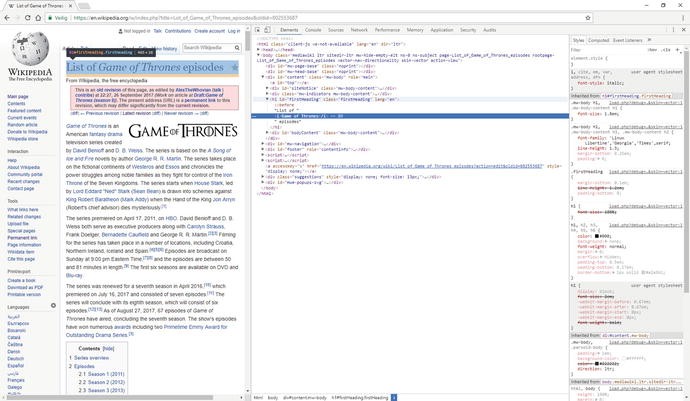Click the featured list star icon
This screenshot has height=401, width=690.
[235, 67]
